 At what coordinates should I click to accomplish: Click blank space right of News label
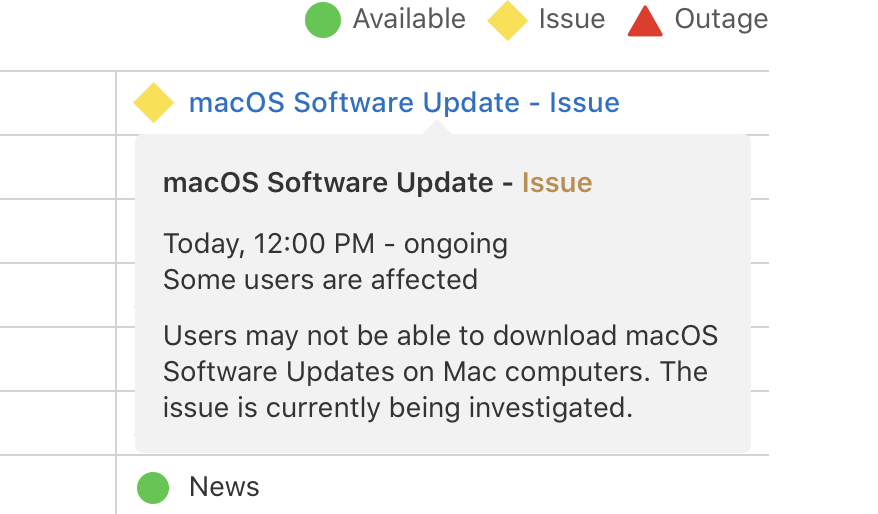[500, 487]
